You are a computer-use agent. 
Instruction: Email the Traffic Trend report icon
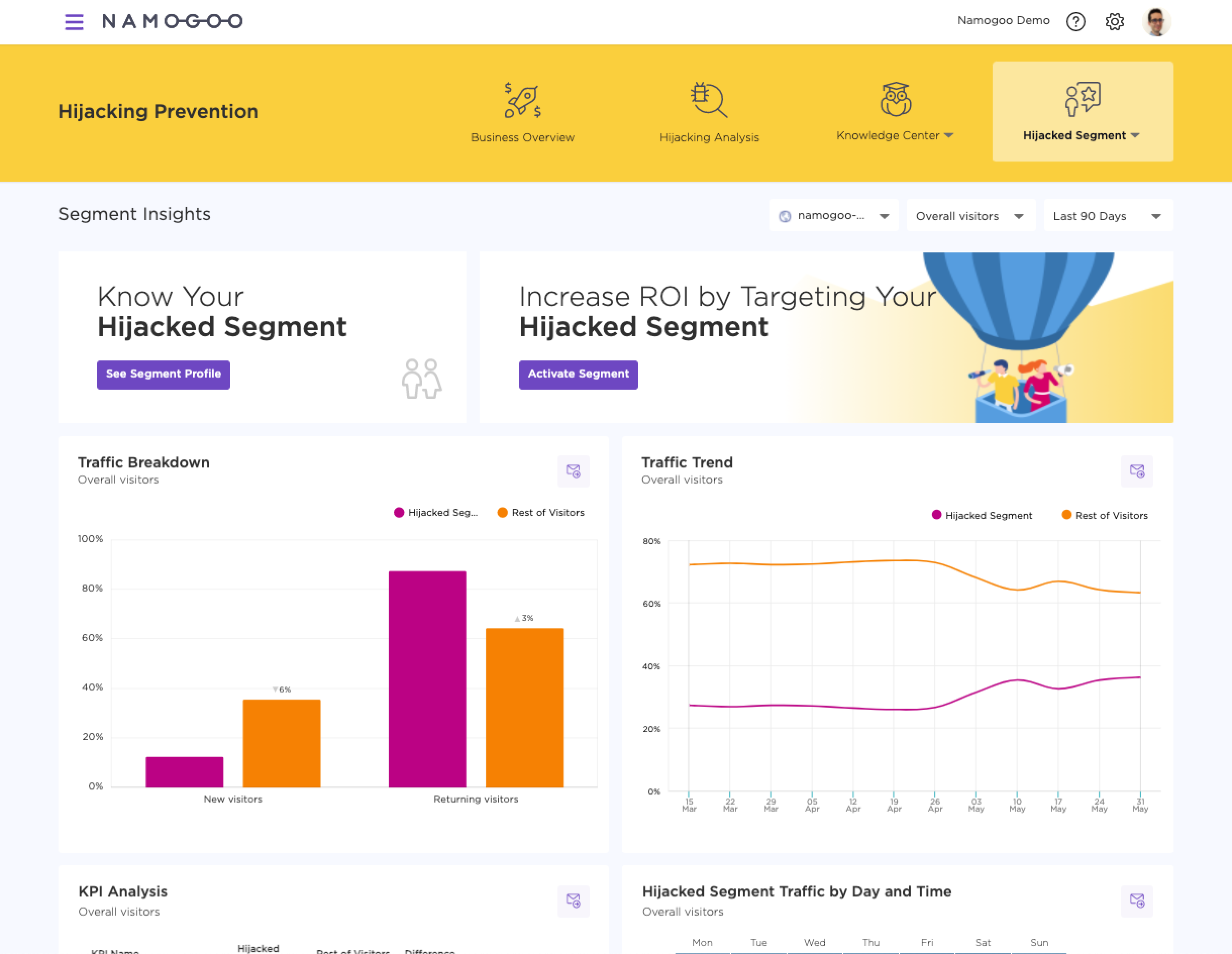[1136, 471]
